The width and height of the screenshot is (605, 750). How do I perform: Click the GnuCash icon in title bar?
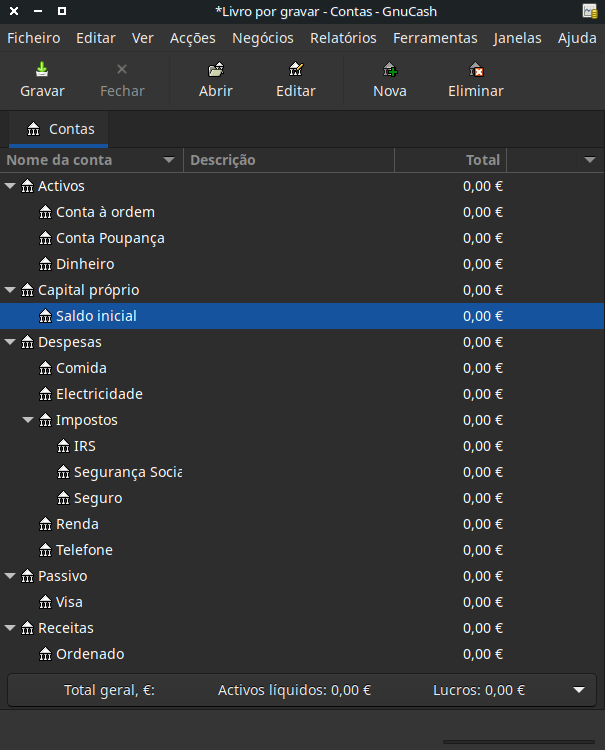tap(590, 11)
